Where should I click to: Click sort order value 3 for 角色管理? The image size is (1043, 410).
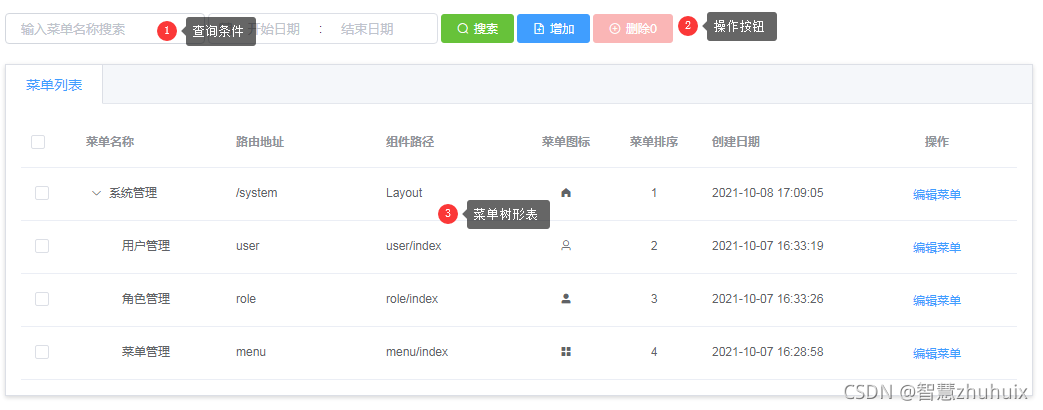654,299
